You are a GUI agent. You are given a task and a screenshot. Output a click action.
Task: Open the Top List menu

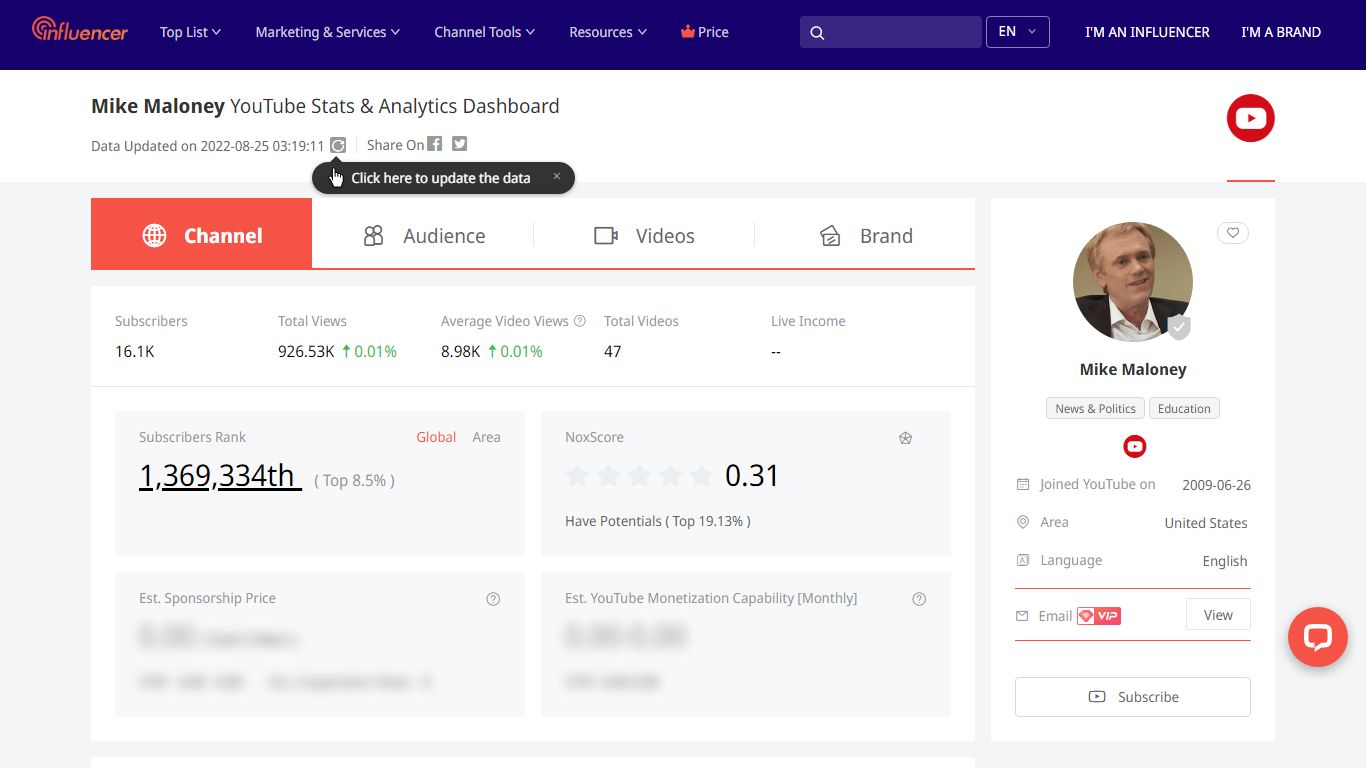coord(190,32)
